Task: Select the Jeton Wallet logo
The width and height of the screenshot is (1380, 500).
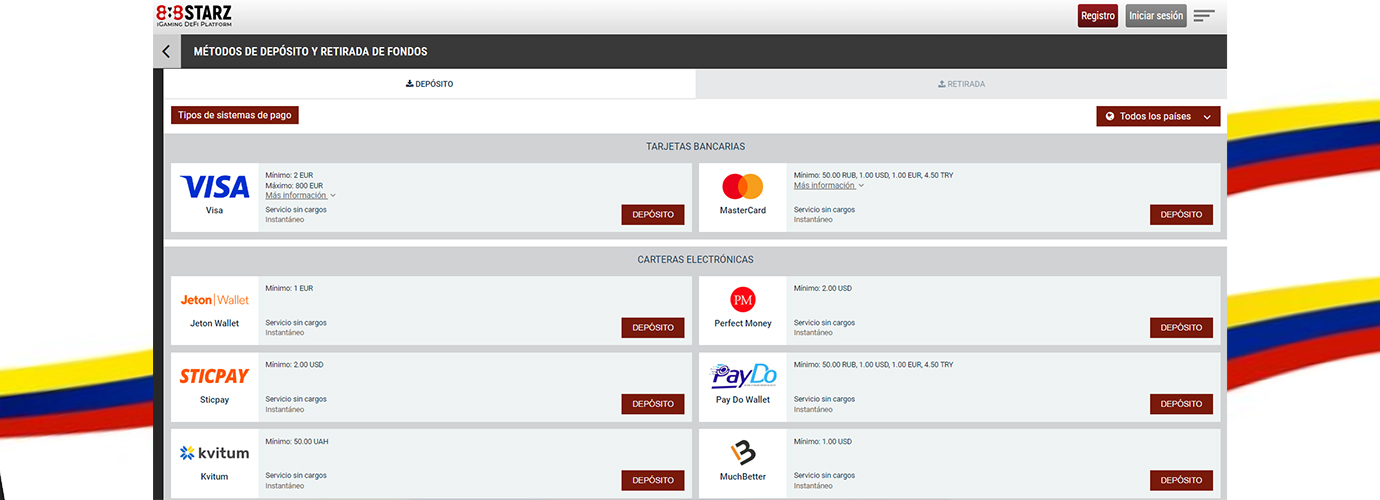Action: pos(215,300)
